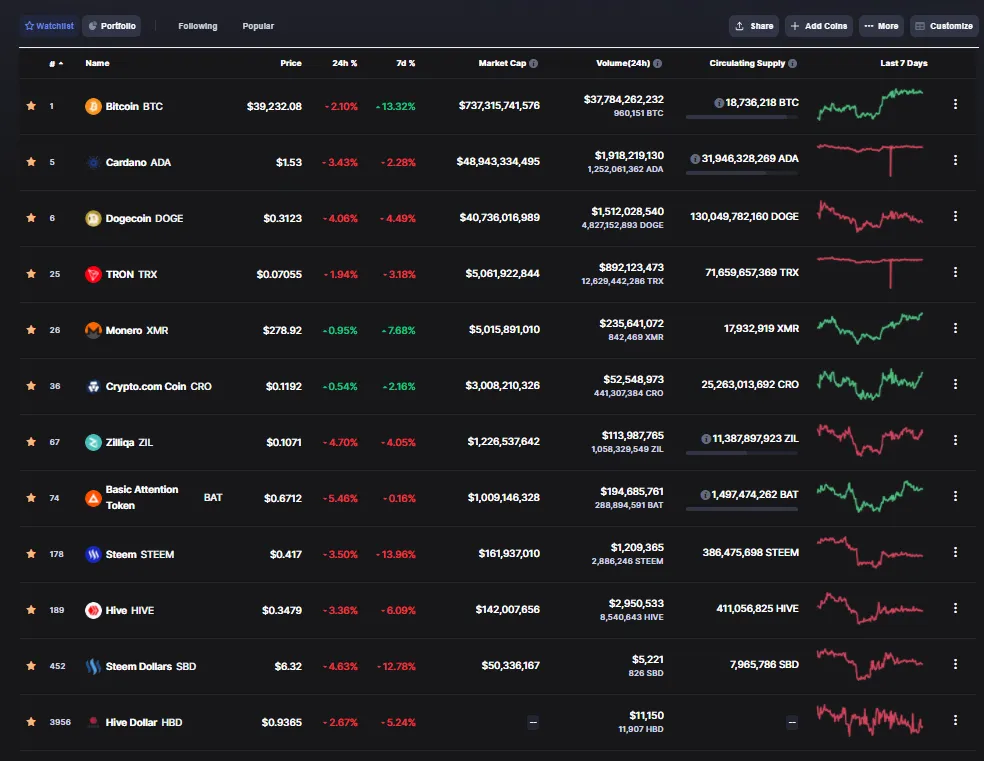Click info icon beside Cardano supply
The height and width of the screenshot is (761, 984).
coord(695,159)
